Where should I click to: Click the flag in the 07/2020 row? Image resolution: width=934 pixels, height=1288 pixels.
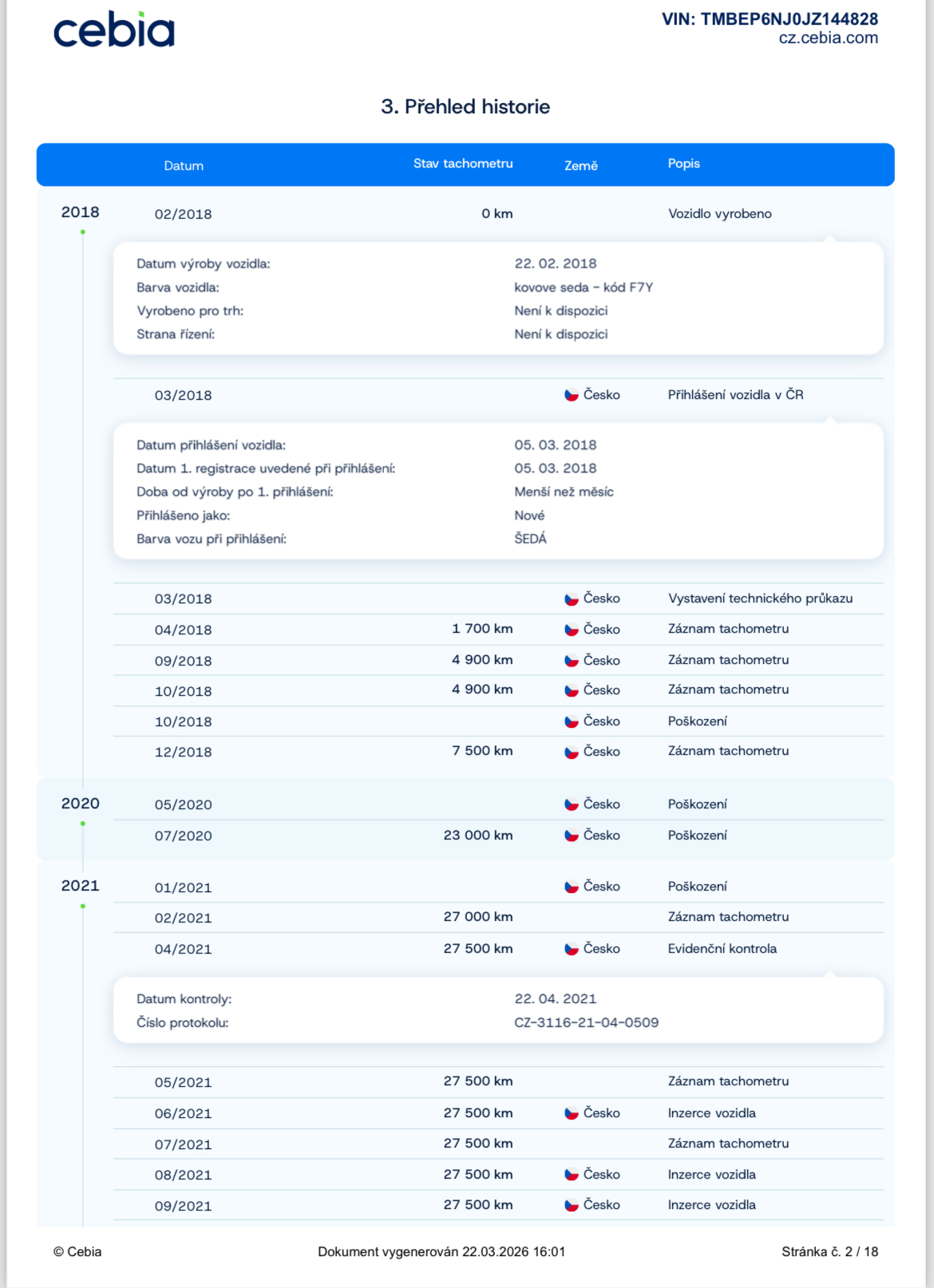(x=572, y=836)
